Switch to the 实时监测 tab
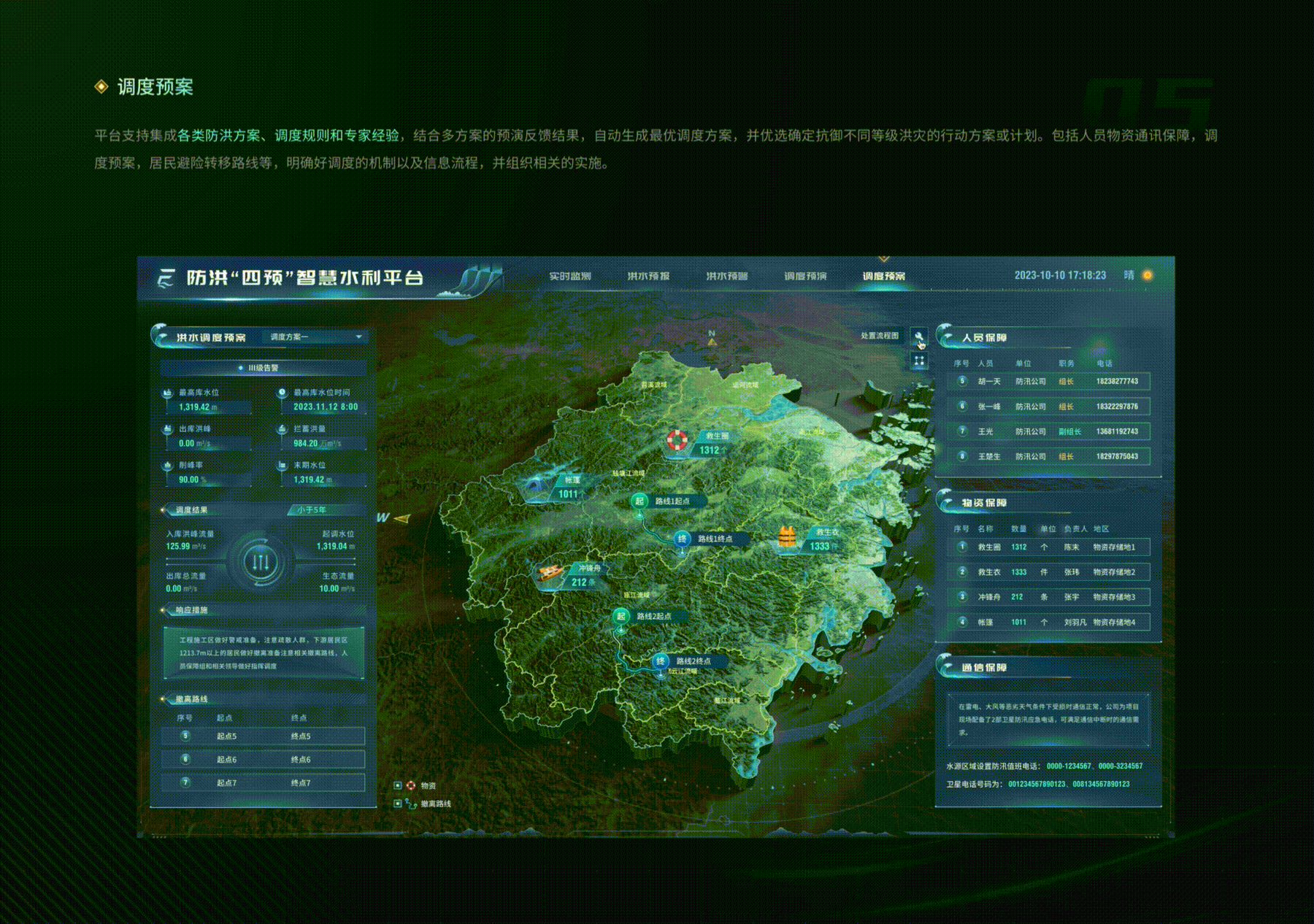1314x924 pixels. pyautogui.click(x=570, y=276)
